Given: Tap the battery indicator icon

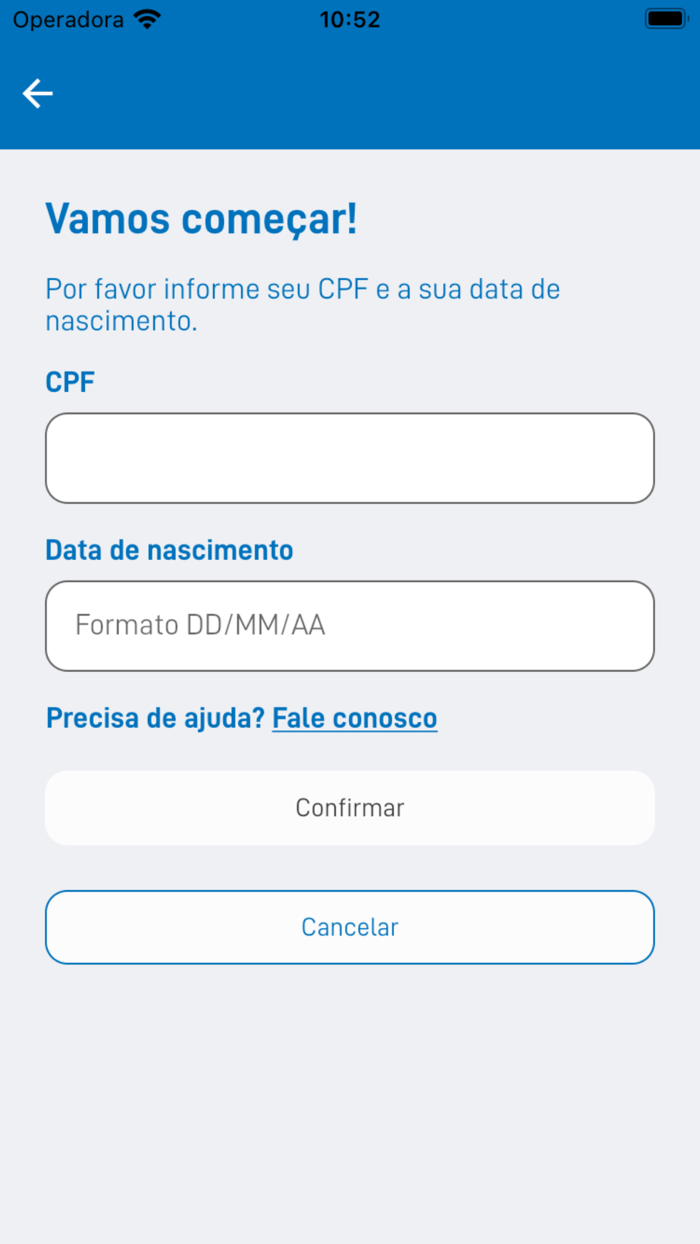Looking at the screenshot, I should pyautogui.click(x=665, y=17).
